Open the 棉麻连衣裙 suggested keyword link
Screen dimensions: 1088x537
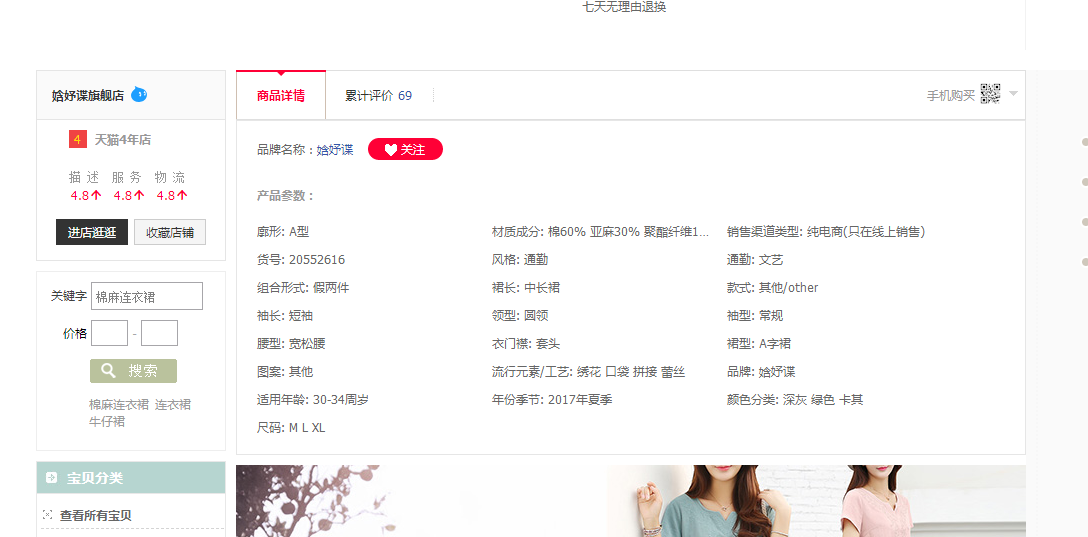119,405
